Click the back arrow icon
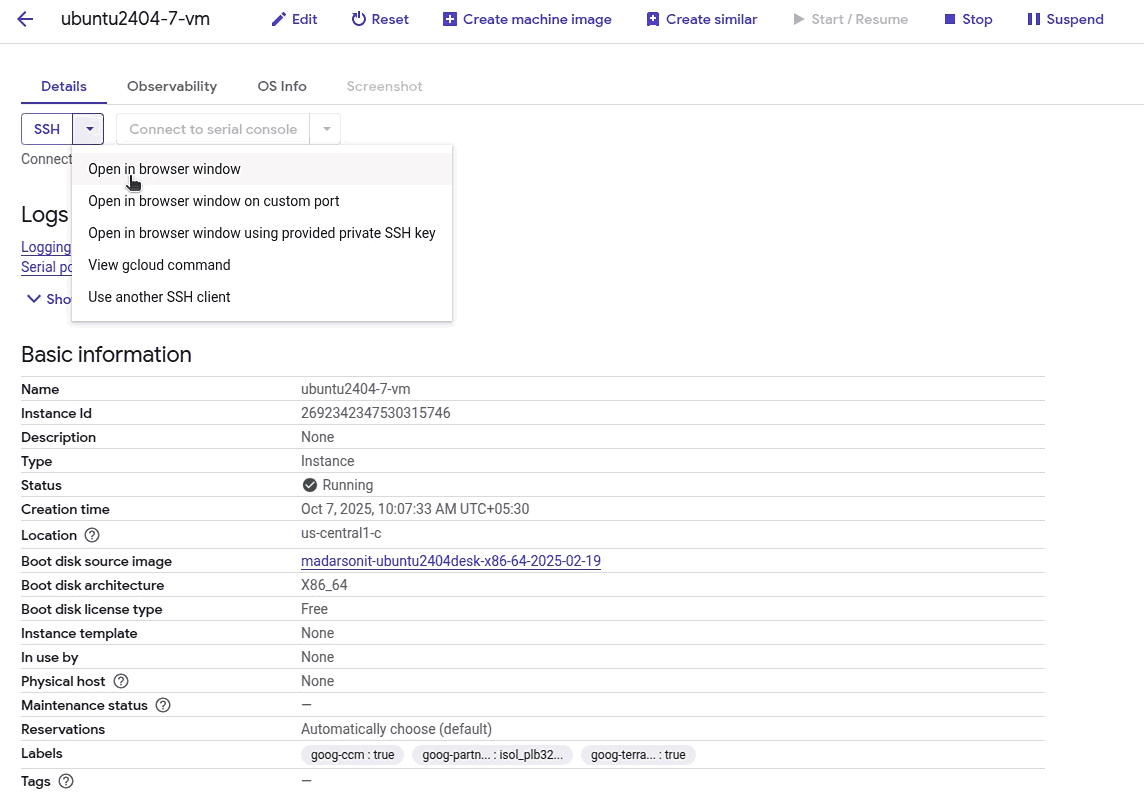This screenshot has height=805, width=1144. click(x=25, y=19)
